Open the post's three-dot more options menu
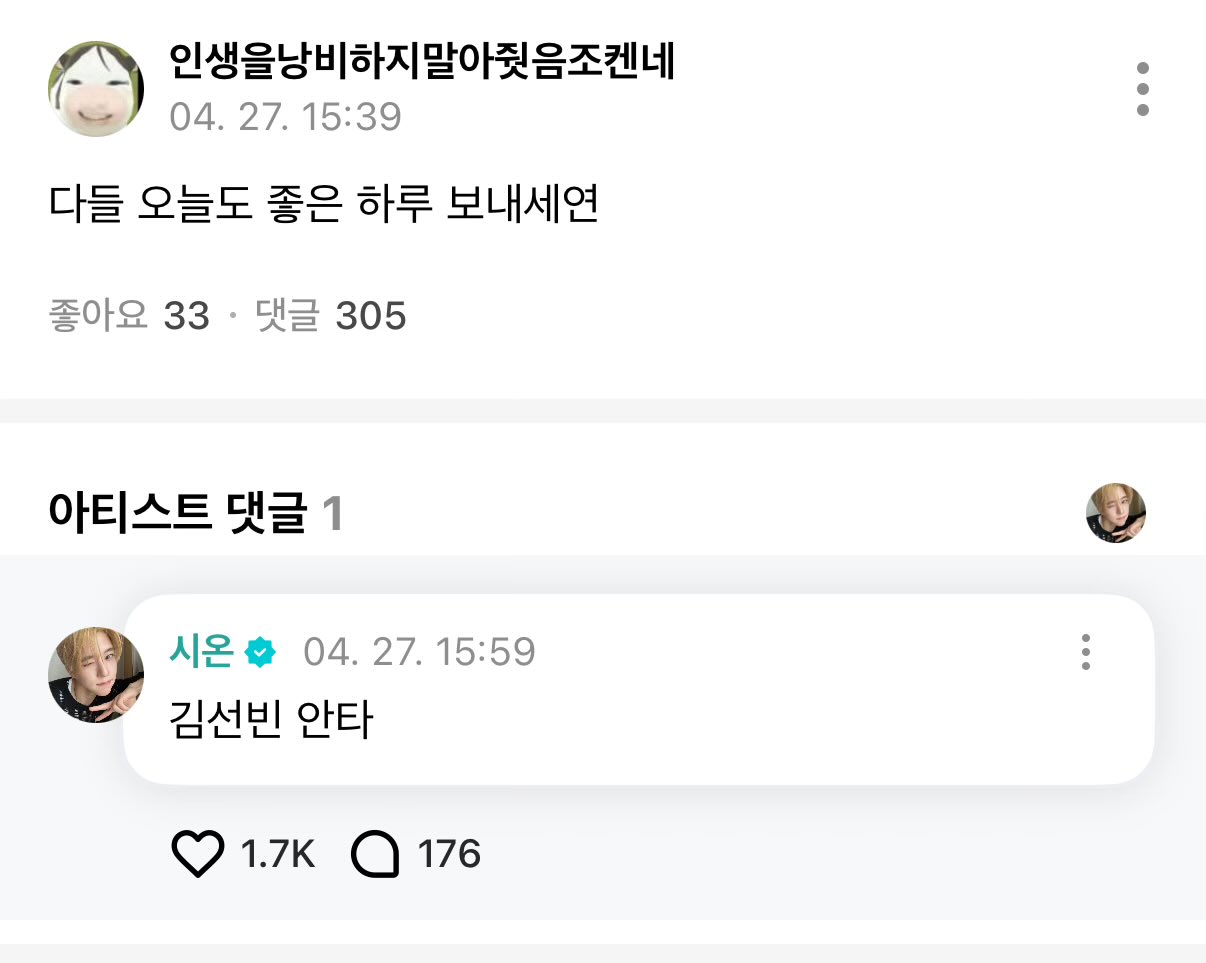1206x963 pixels. 1142,89
